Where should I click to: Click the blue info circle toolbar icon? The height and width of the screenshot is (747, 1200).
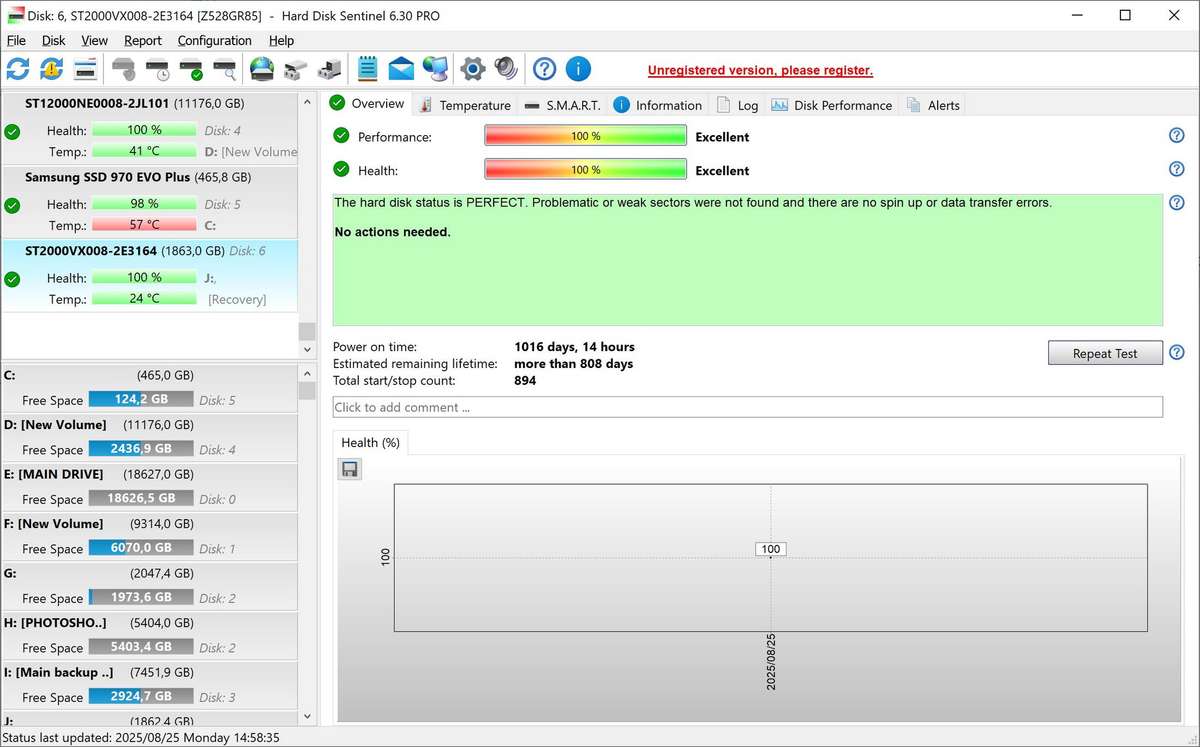[578, 69]
